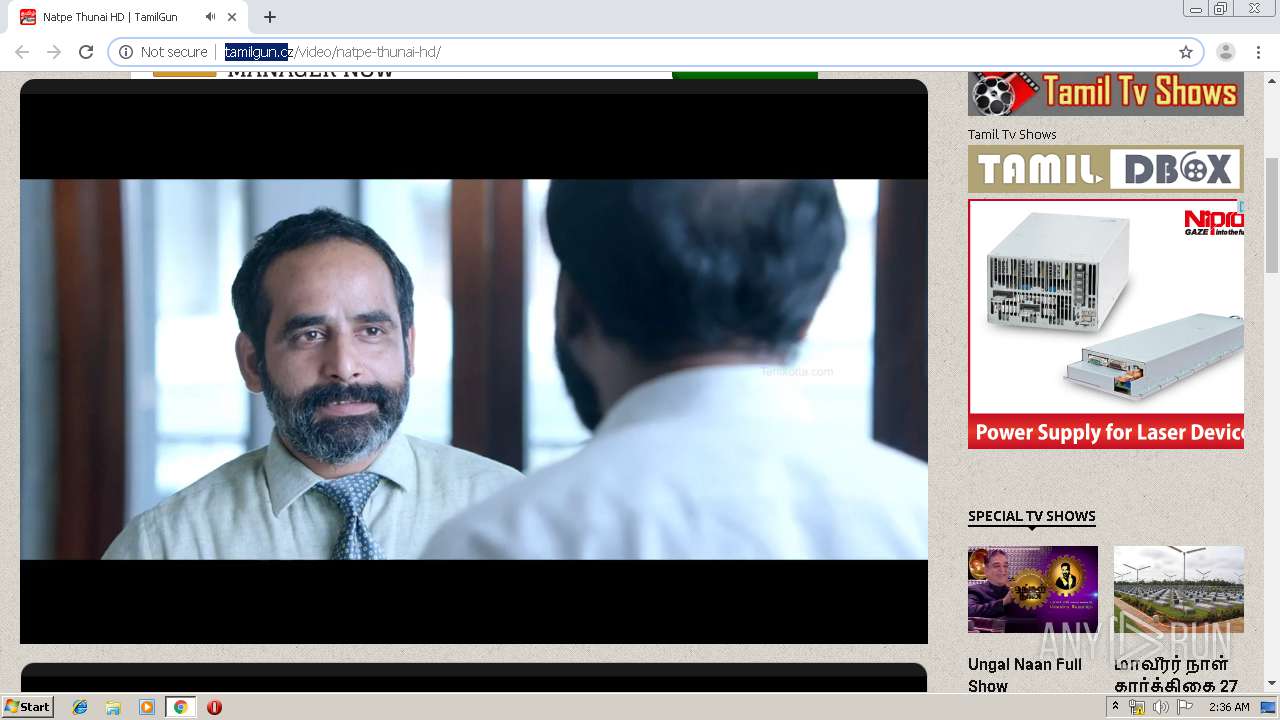Go forward to the next page
Viewport: 1280px width, 720px height.
54,52
